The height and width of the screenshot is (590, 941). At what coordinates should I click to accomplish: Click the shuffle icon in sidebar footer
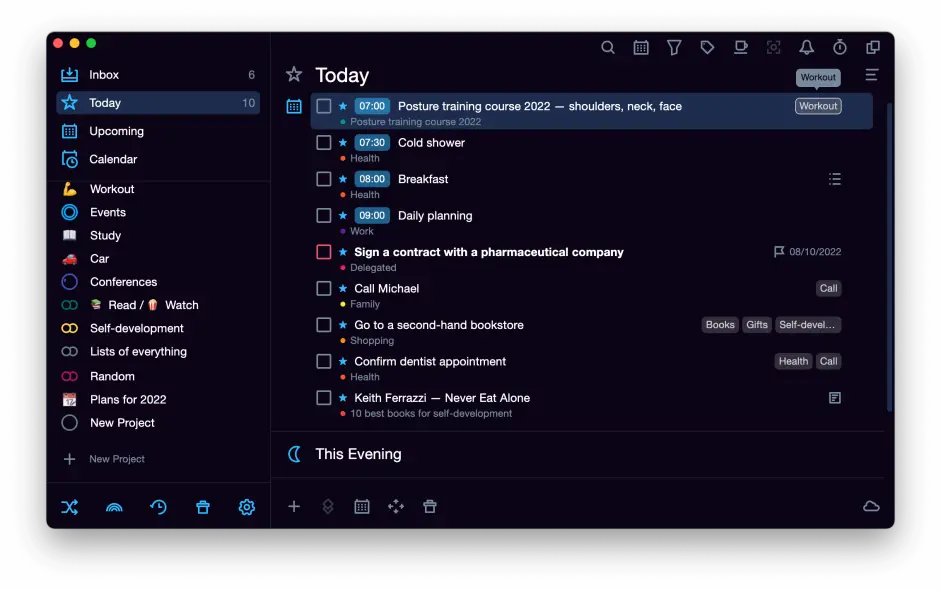click(69, 507)
